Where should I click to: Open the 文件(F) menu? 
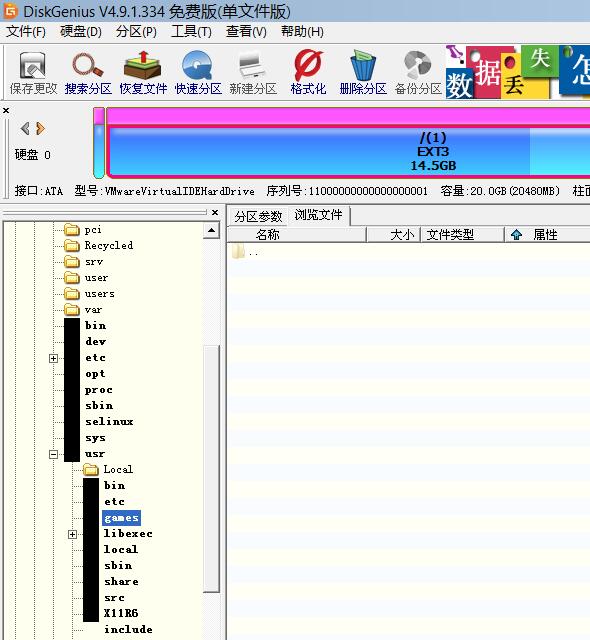click(26, 31)
